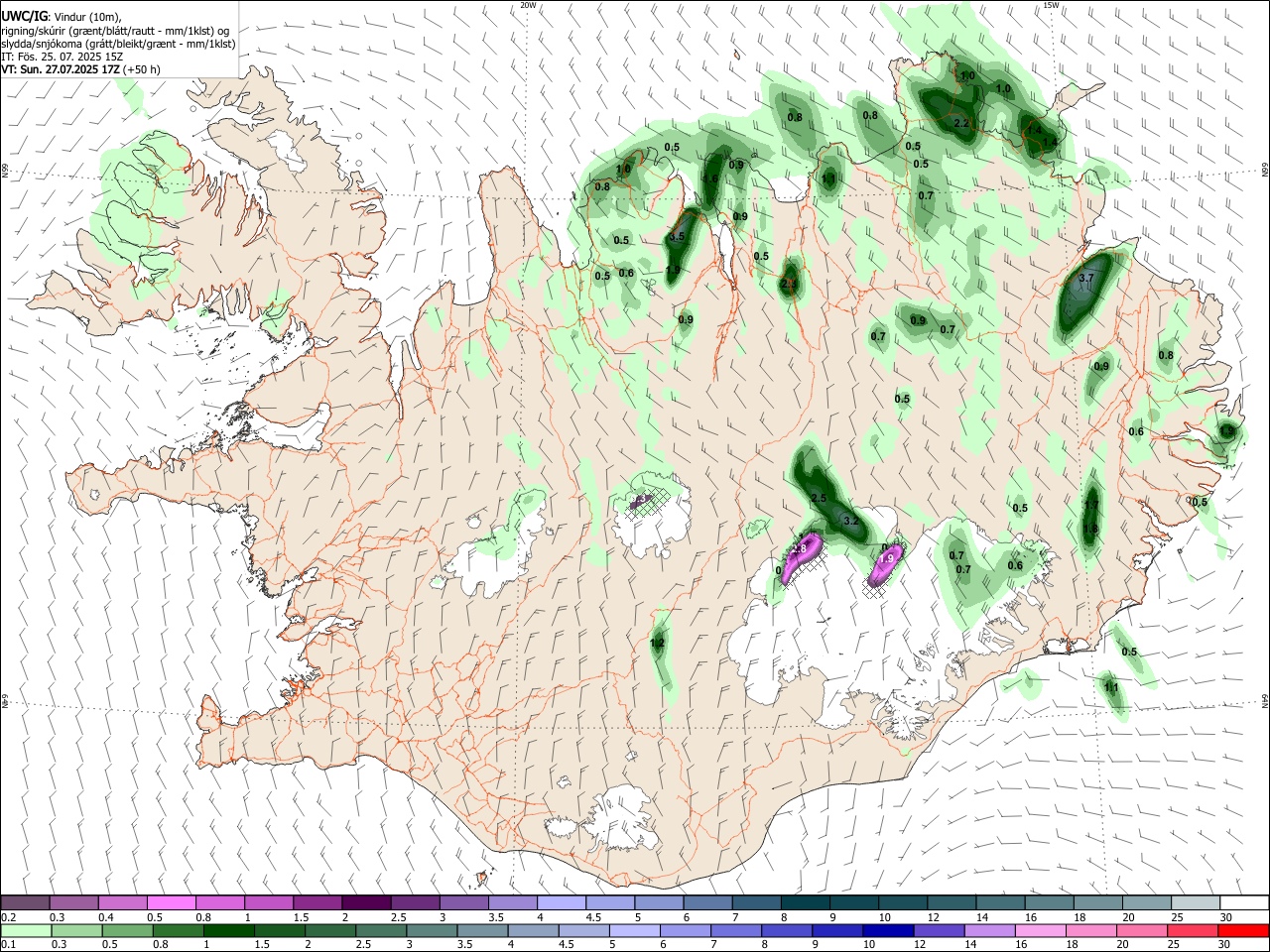Click the 66N latitude label on the right edge
The image size is (1270, 952).
pos(1264,172)
